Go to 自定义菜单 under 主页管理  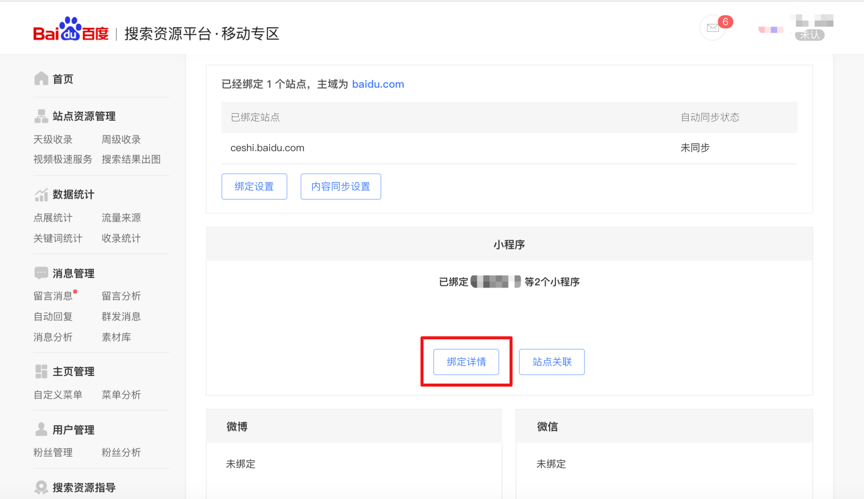[58, 395]
